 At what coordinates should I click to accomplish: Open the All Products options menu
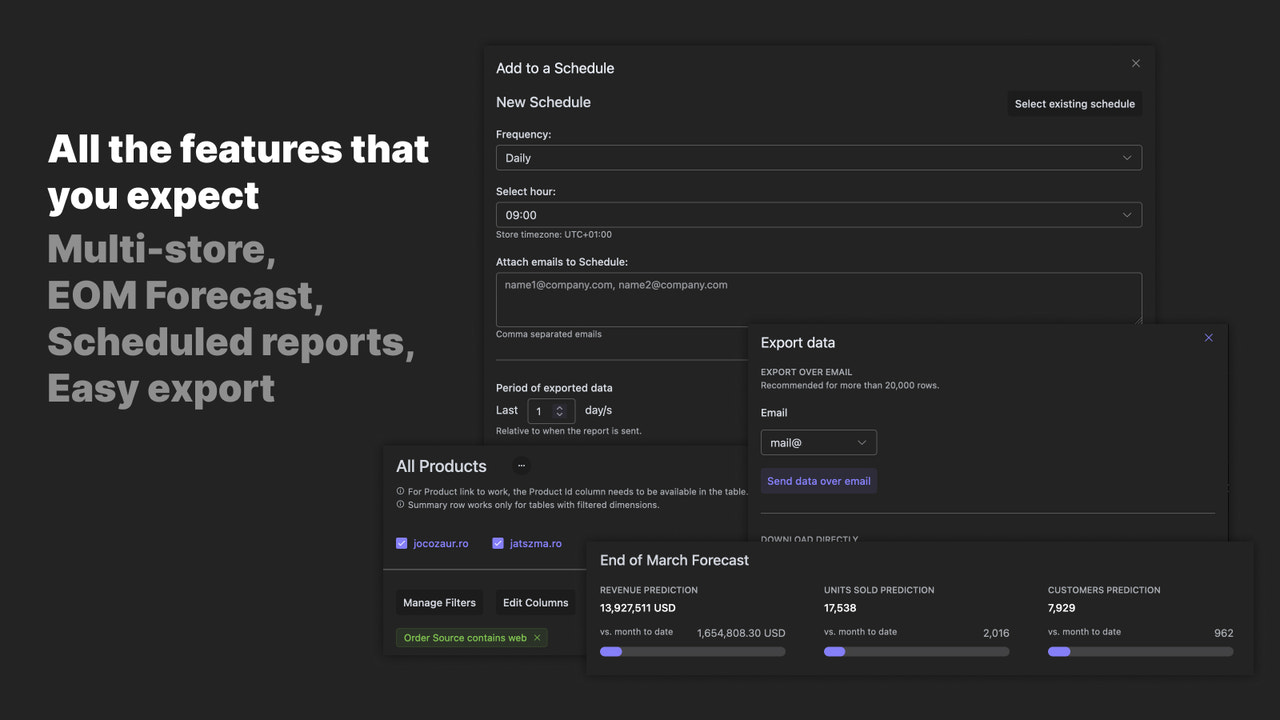[x=521, y=464]
